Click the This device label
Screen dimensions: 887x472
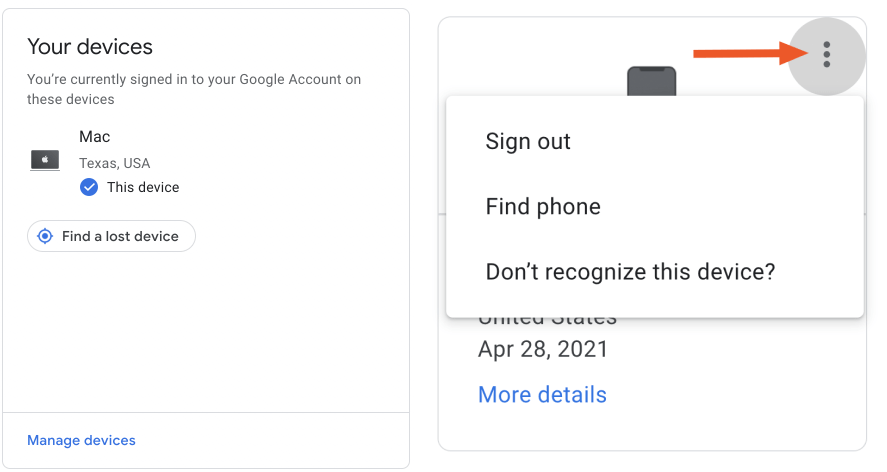[143, 187]
